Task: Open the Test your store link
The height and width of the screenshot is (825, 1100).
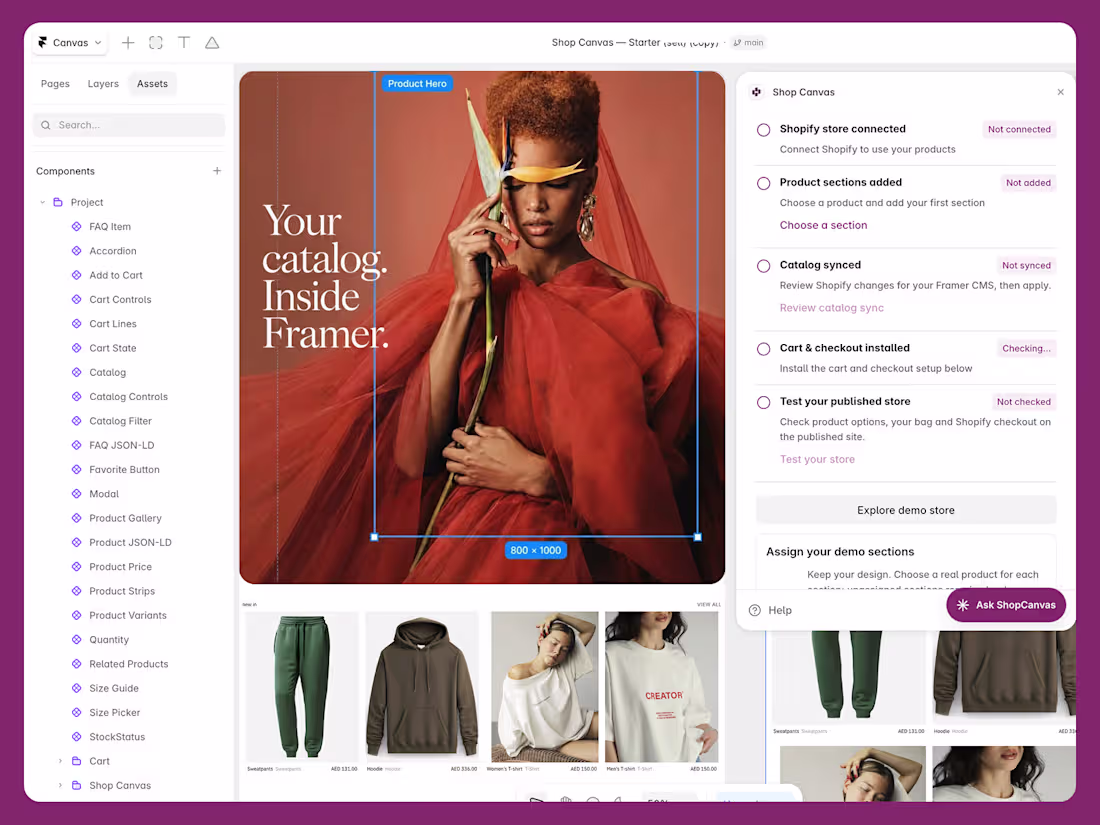Action: point(817,460)
